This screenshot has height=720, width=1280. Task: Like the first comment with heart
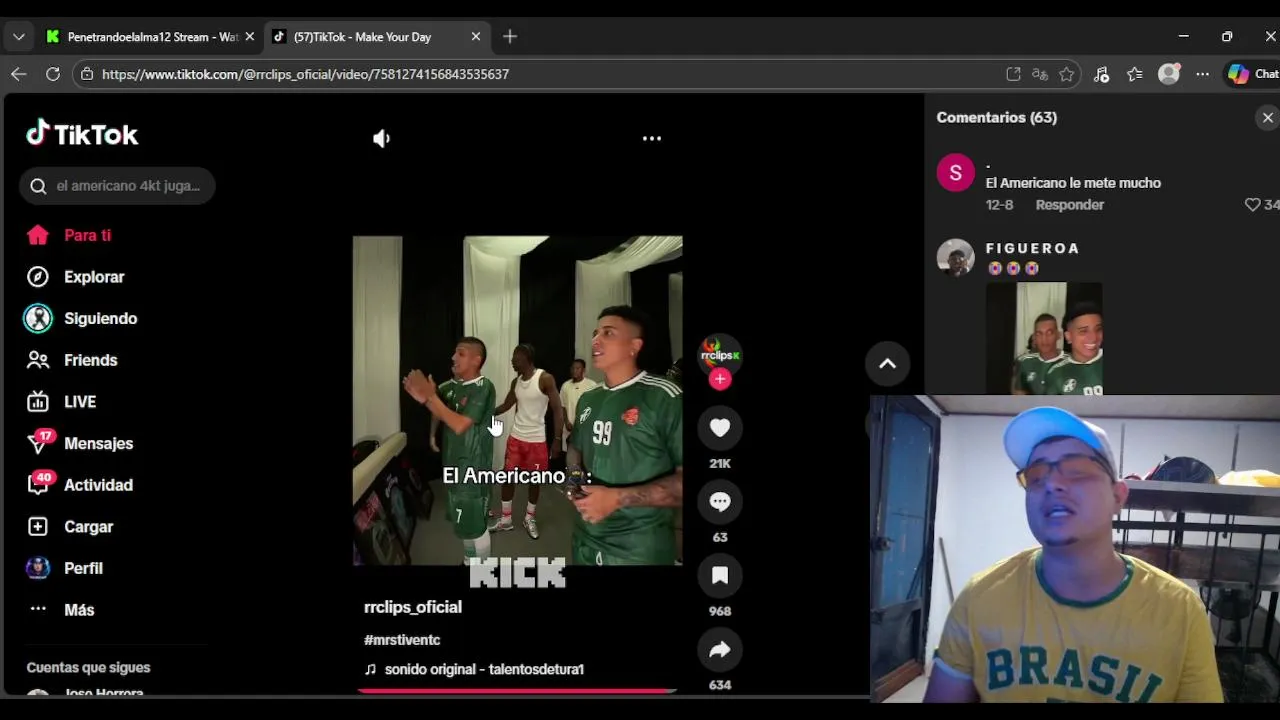pos(1252,205)
